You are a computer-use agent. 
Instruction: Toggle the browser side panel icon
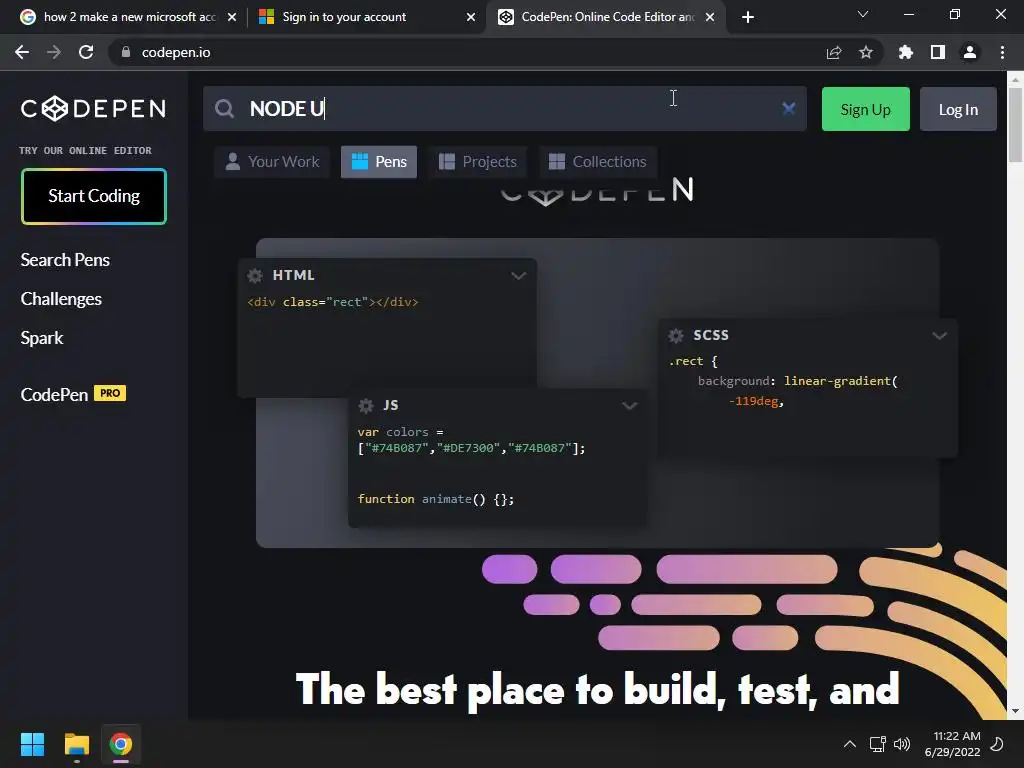(938, 52)
